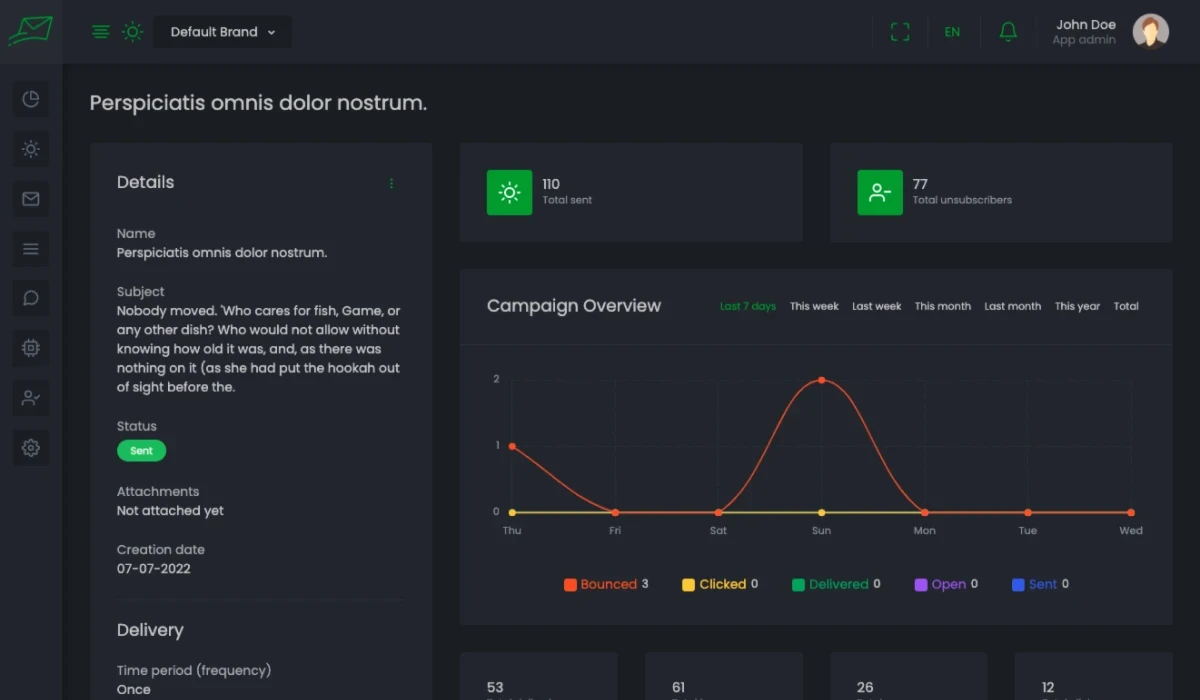Screen dimensions: 1200x700
Task: Select the This week chart range
Action: tap(814, 306)
